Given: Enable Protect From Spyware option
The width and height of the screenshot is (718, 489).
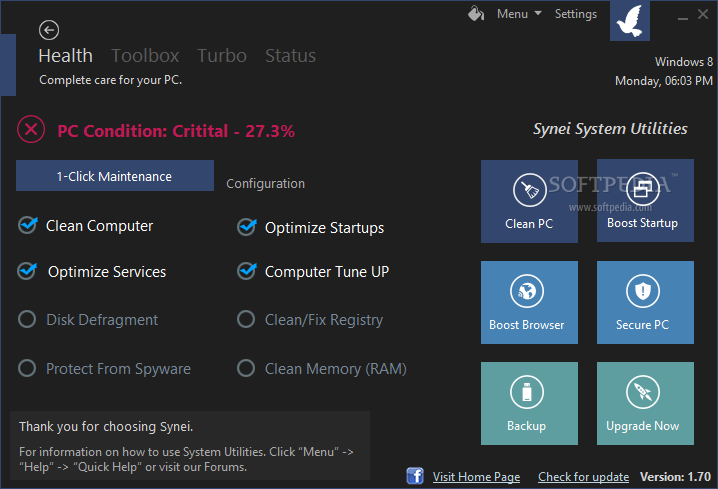Looking at the screenshot, I should [x=27, y=368].
